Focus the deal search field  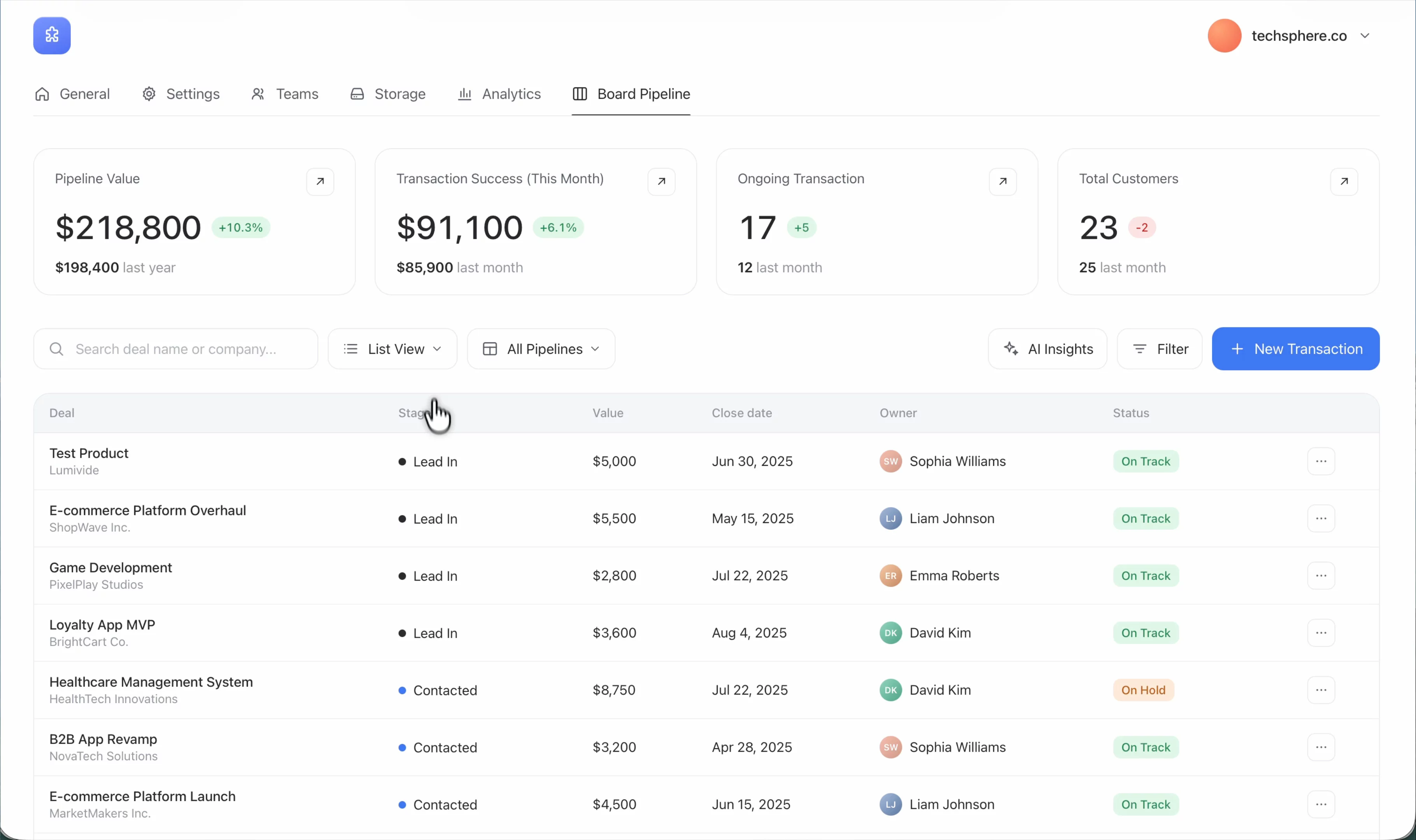coord(175,349)
